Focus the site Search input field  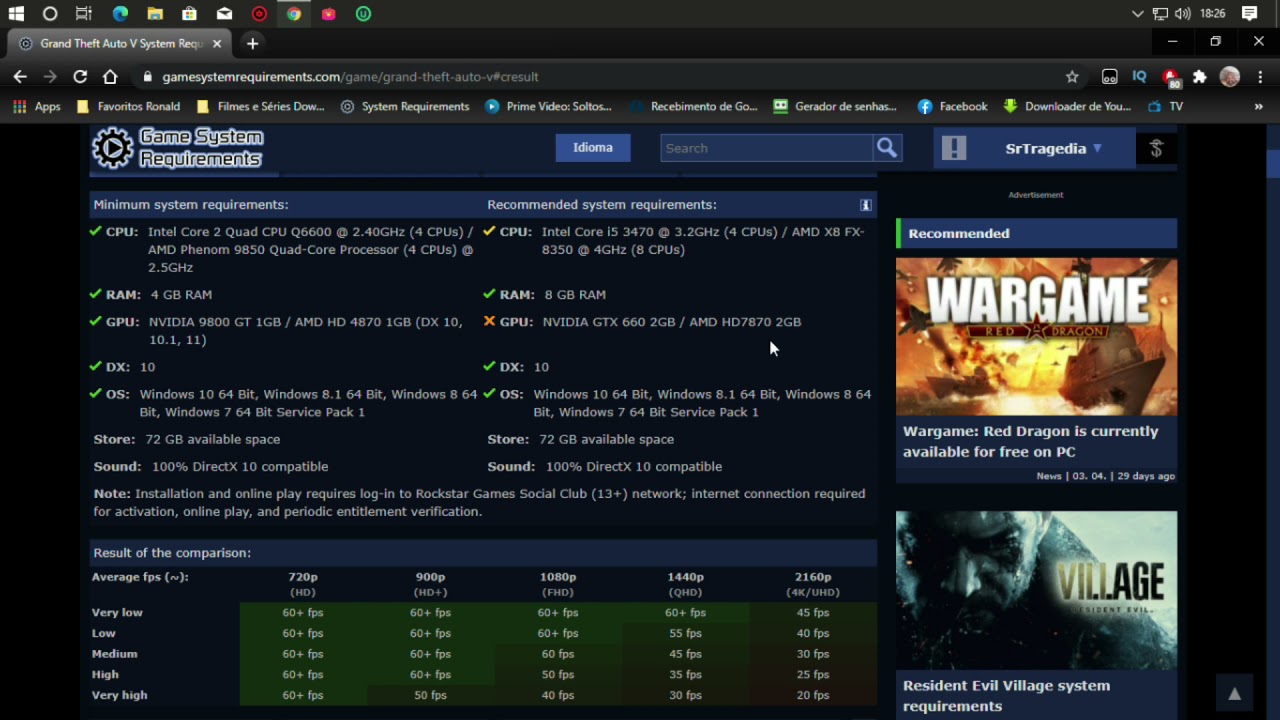click(x=766, y=148)
